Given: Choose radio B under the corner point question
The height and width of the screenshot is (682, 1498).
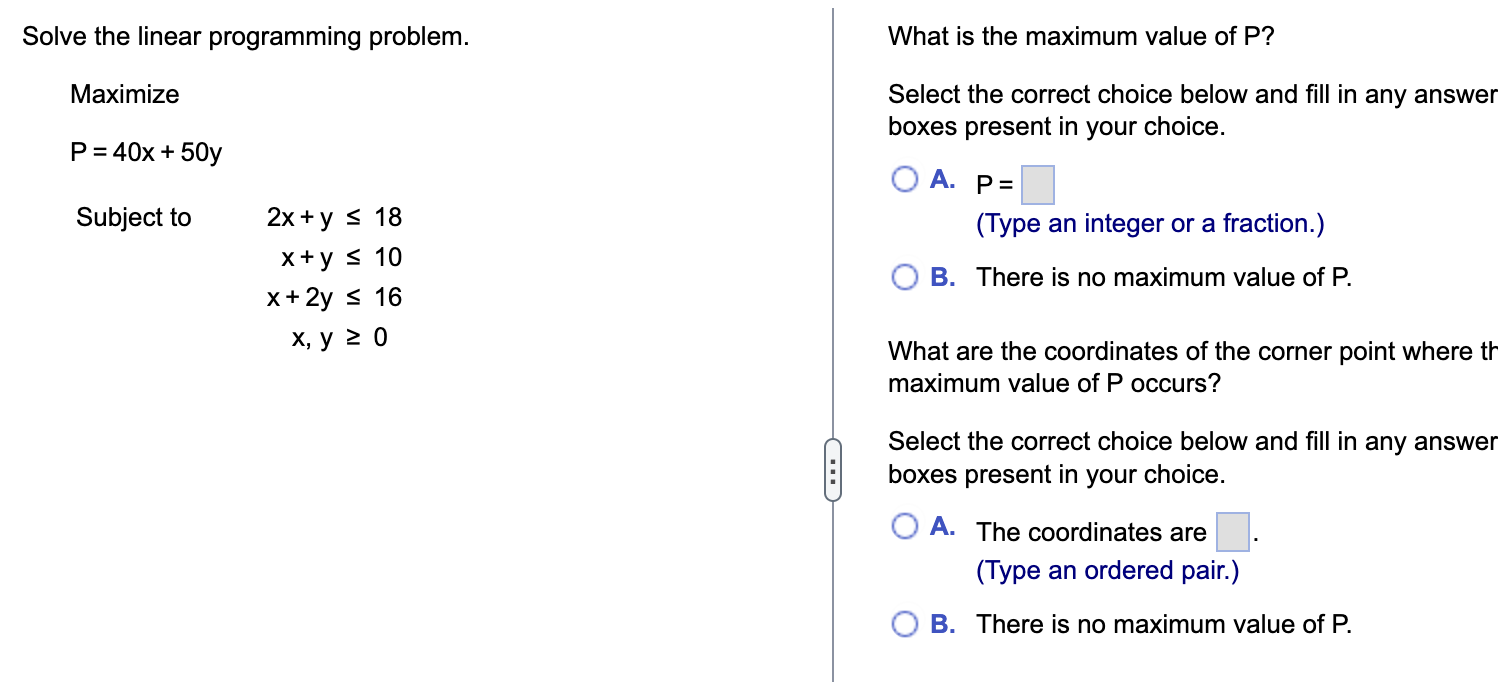Looking at the screenshot, I should (x=905, y=624).
